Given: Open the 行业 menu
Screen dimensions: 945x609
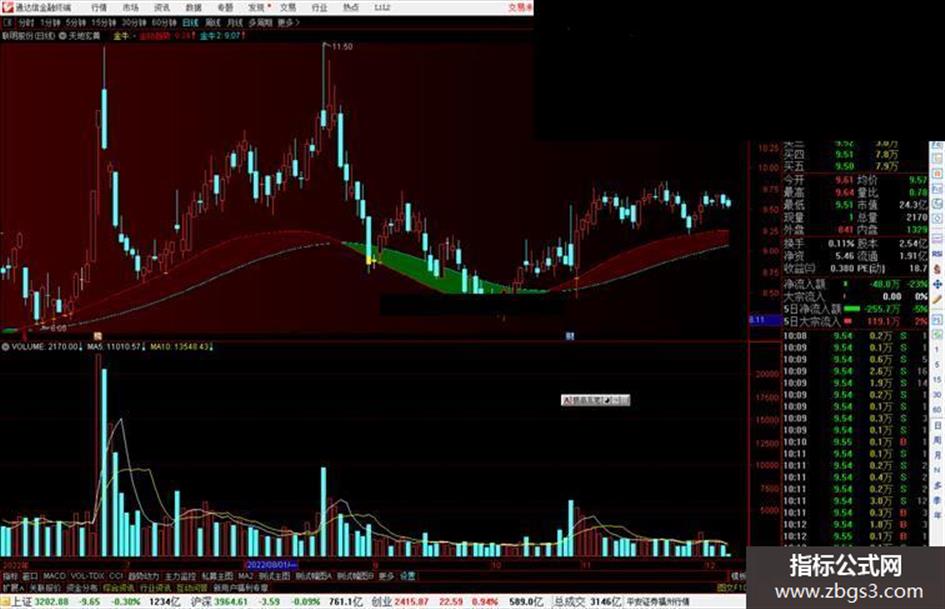Looking at the screenshot, I should pos(319,7).
